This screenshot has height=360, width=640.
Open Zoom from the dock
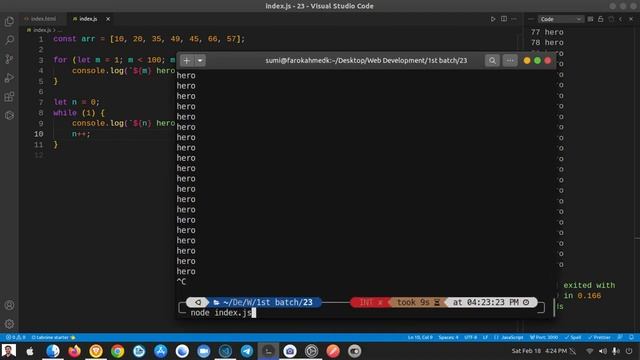[204, 351]
